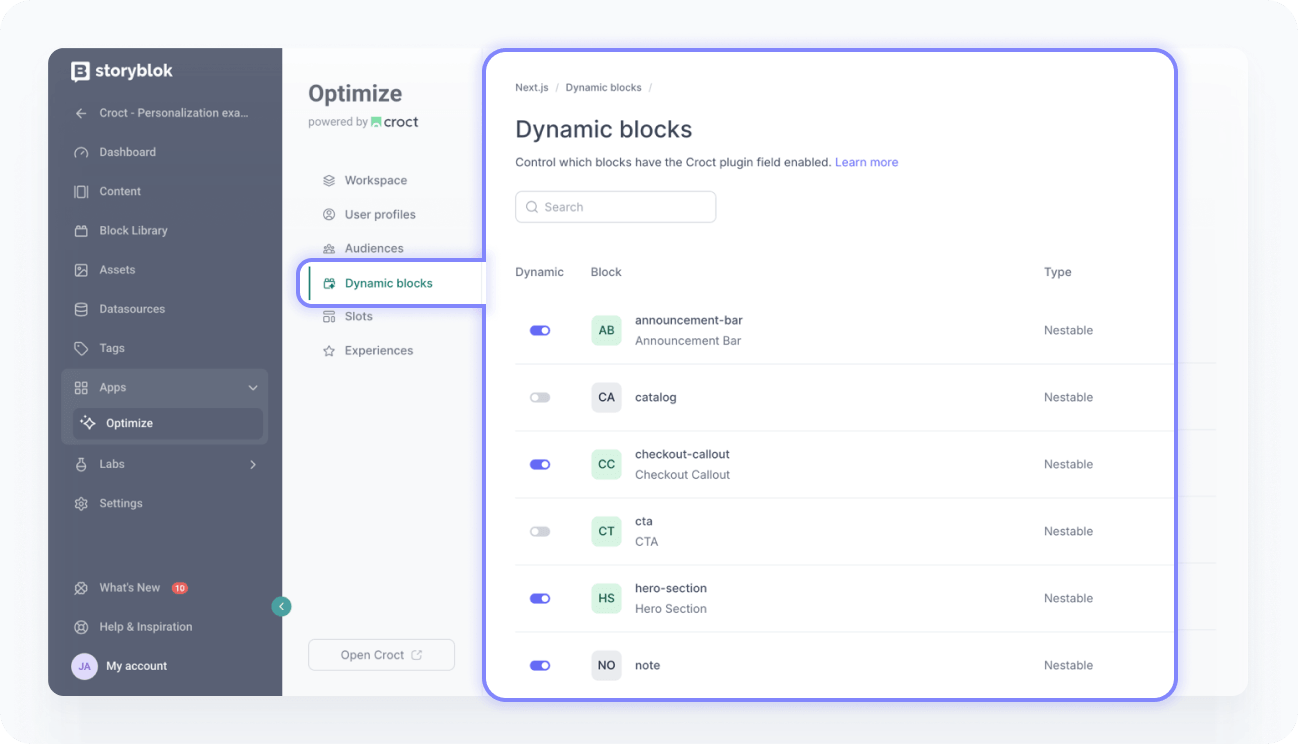This screenshot has height=744, width=1298.
Task: Click the Block column header
Action: 606,272
